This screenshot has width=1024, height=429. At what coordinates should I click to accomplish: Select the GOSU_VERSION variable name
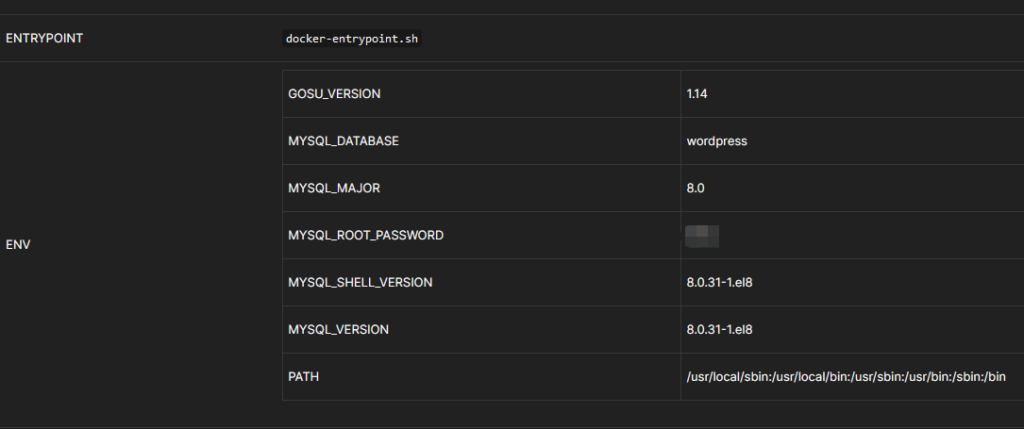(334, 94)
